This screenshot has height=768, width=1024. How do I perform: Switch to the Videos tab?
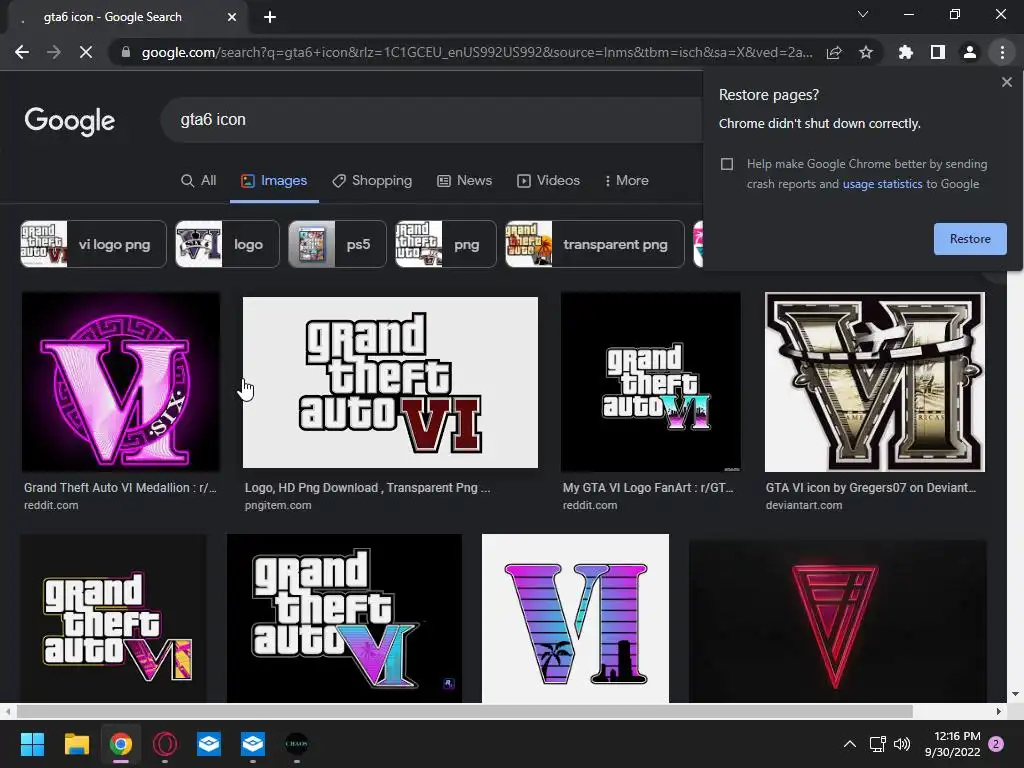click(x=549, y=181)
